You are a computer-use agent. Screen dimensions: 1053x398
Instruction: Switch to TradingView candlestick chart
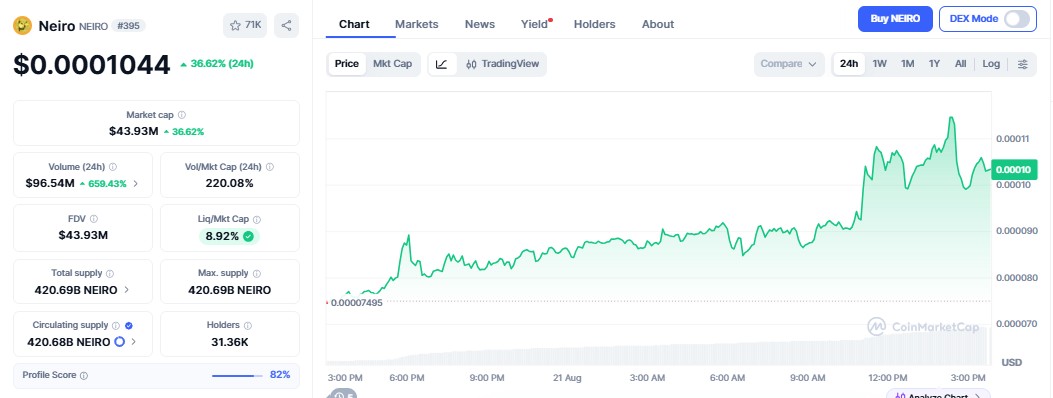pyautogui.click(x=502, y=64)
